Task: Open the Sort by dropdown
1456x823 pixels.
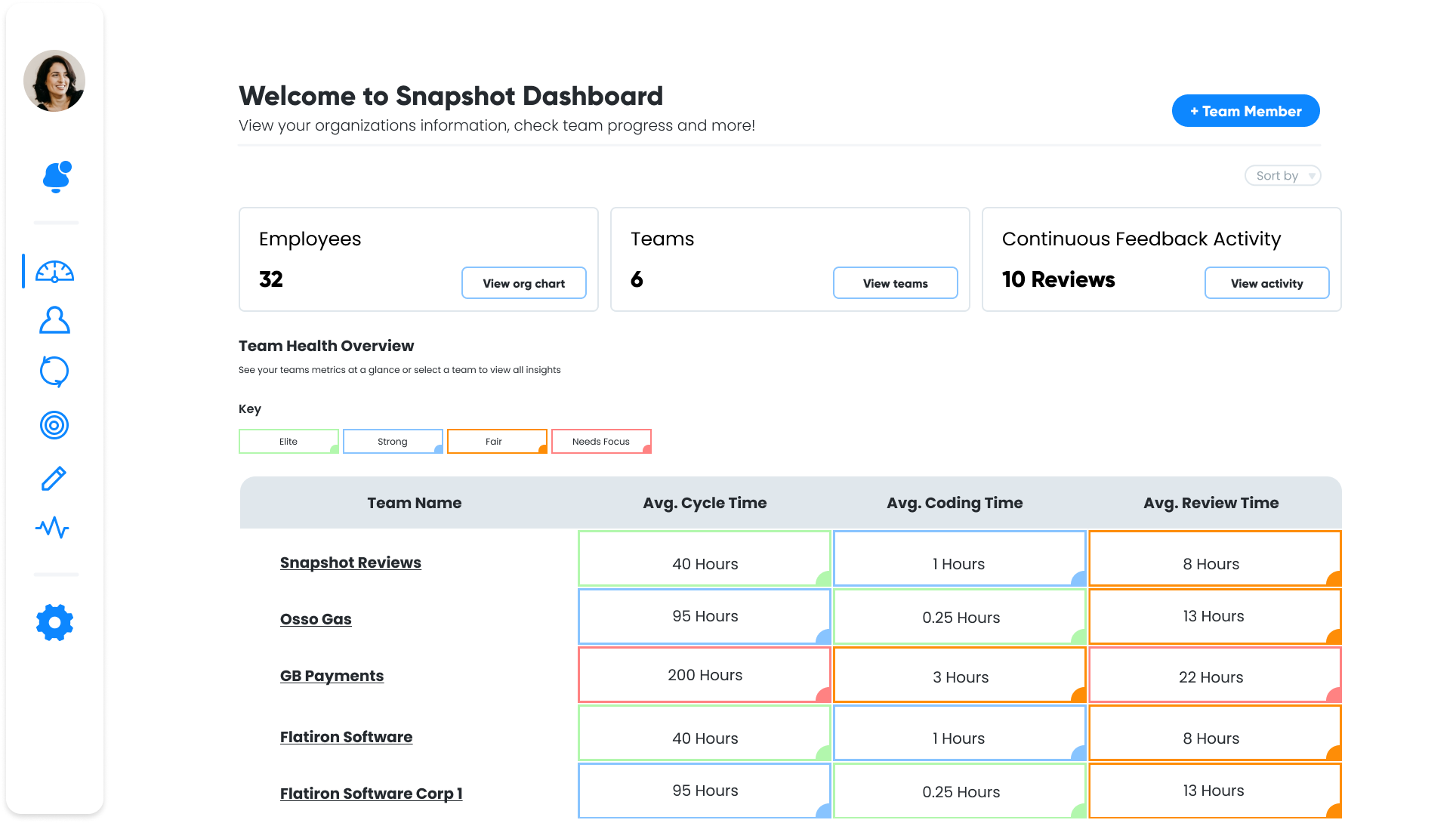Action: click(1282, 175)
